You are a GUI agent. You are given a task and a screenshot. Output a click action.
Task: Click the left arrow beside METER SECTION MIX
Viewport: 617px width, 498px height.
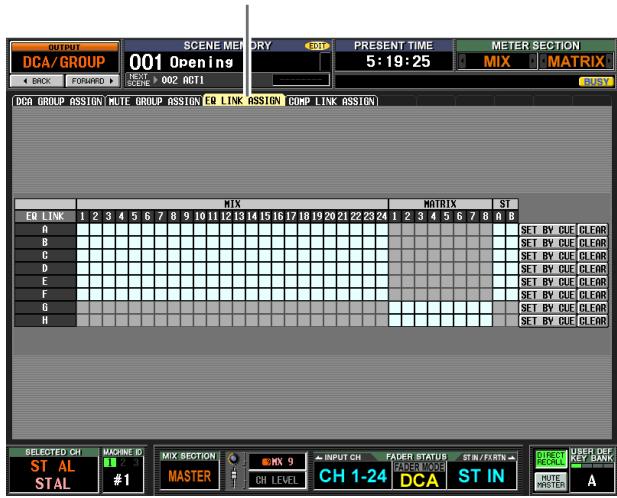pos(462,61)
